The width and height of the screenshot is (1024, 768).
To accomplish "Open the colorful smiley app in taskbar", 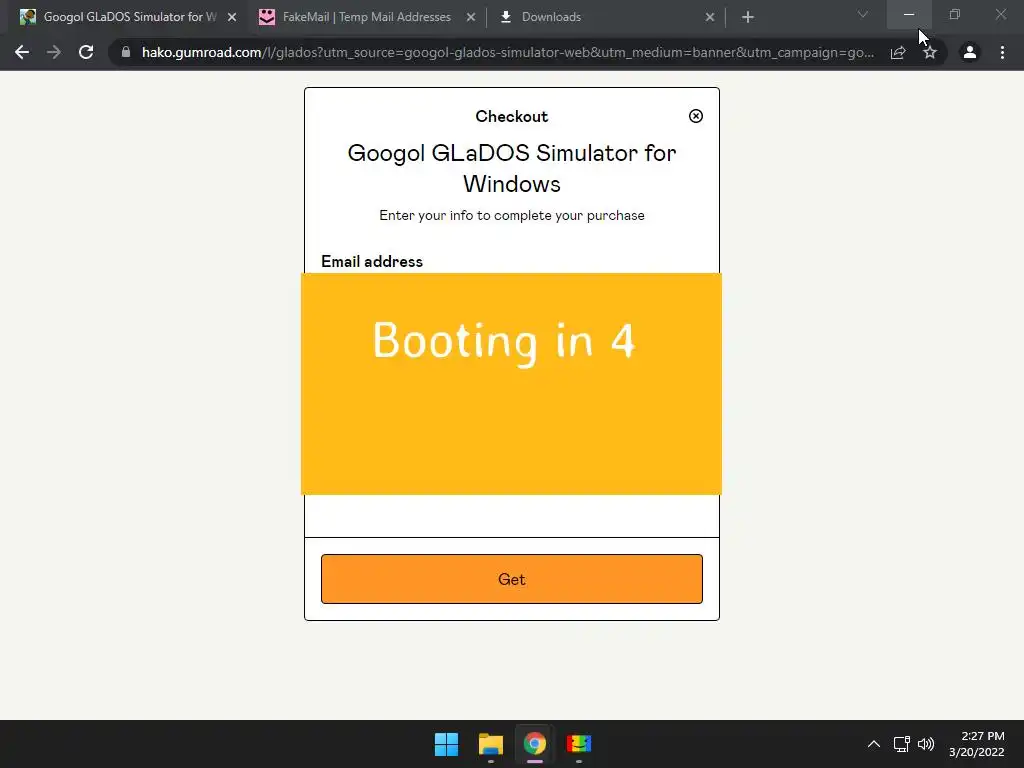I will [579, 744].
